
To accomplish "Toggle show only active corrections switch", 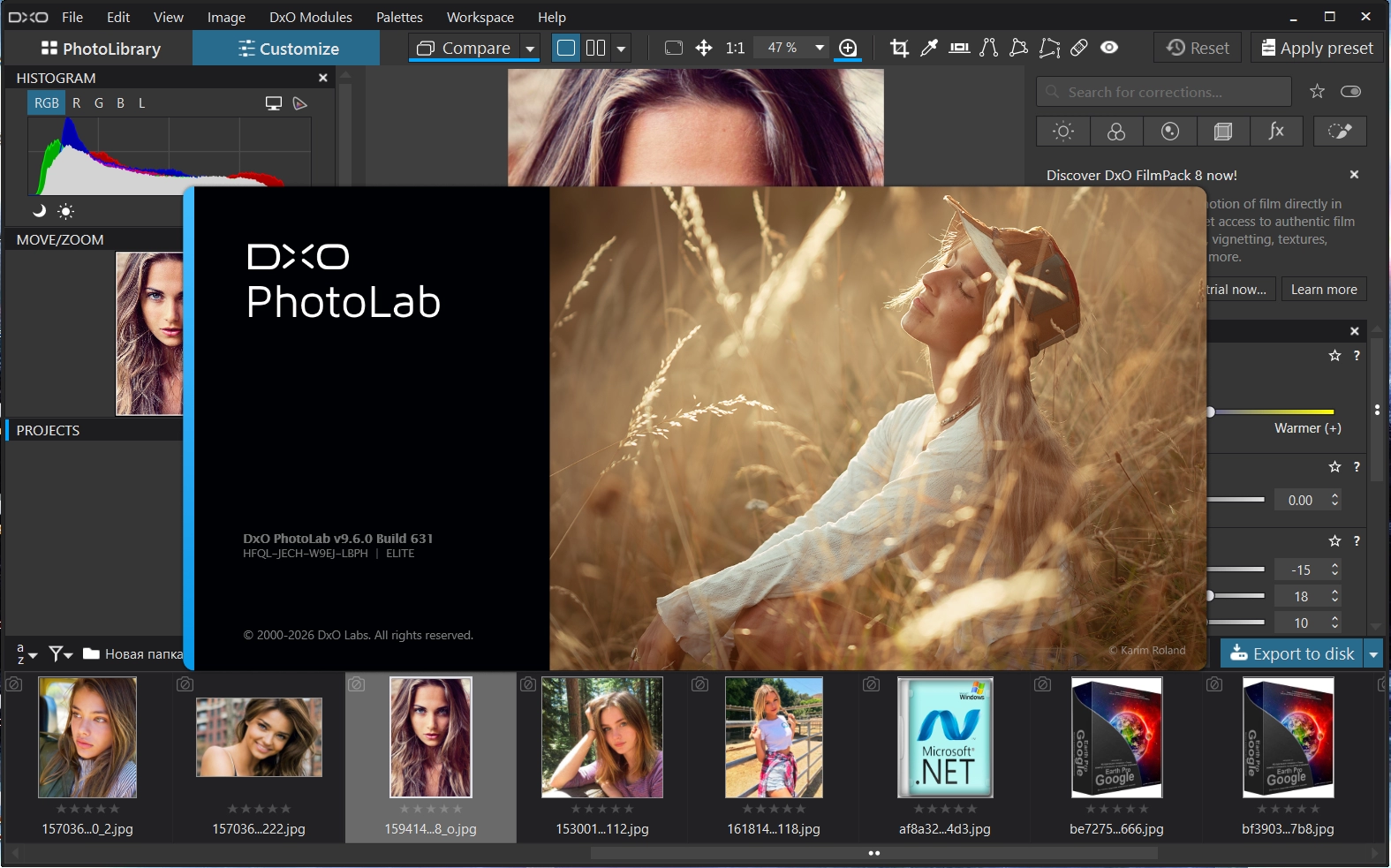I will (x=1350, y=92).
